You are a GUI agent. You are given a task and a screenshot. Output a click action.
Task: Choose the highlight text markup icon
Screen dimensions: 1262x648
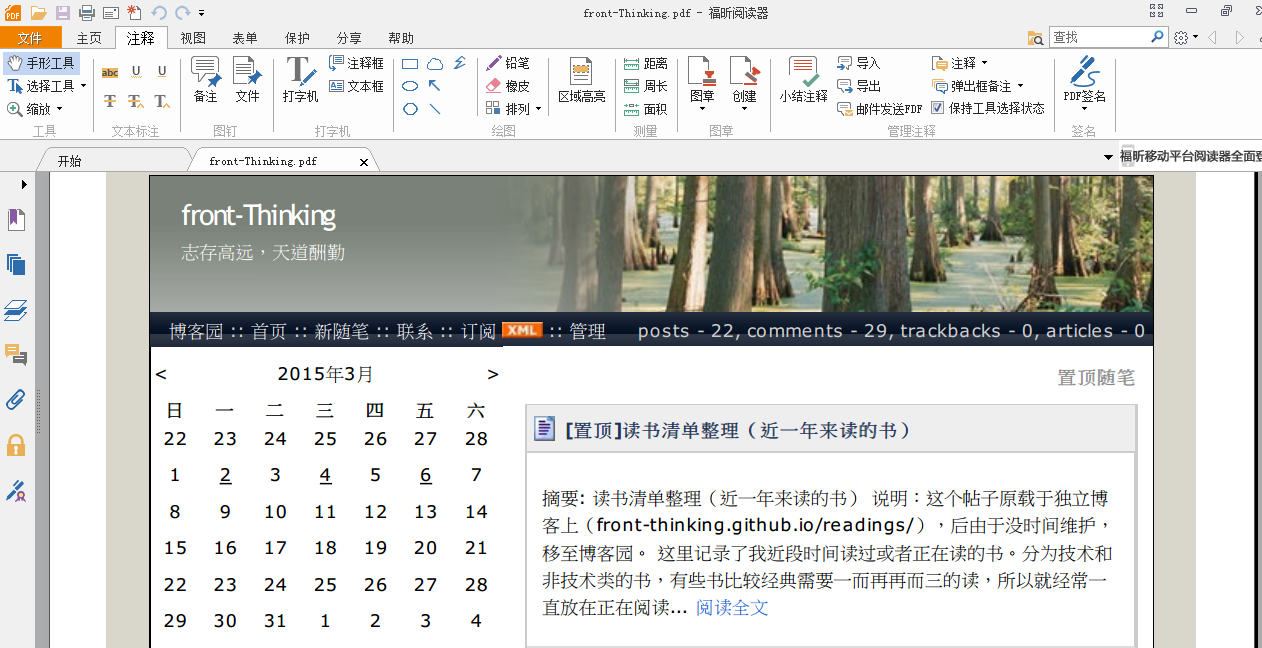point(110,72)
